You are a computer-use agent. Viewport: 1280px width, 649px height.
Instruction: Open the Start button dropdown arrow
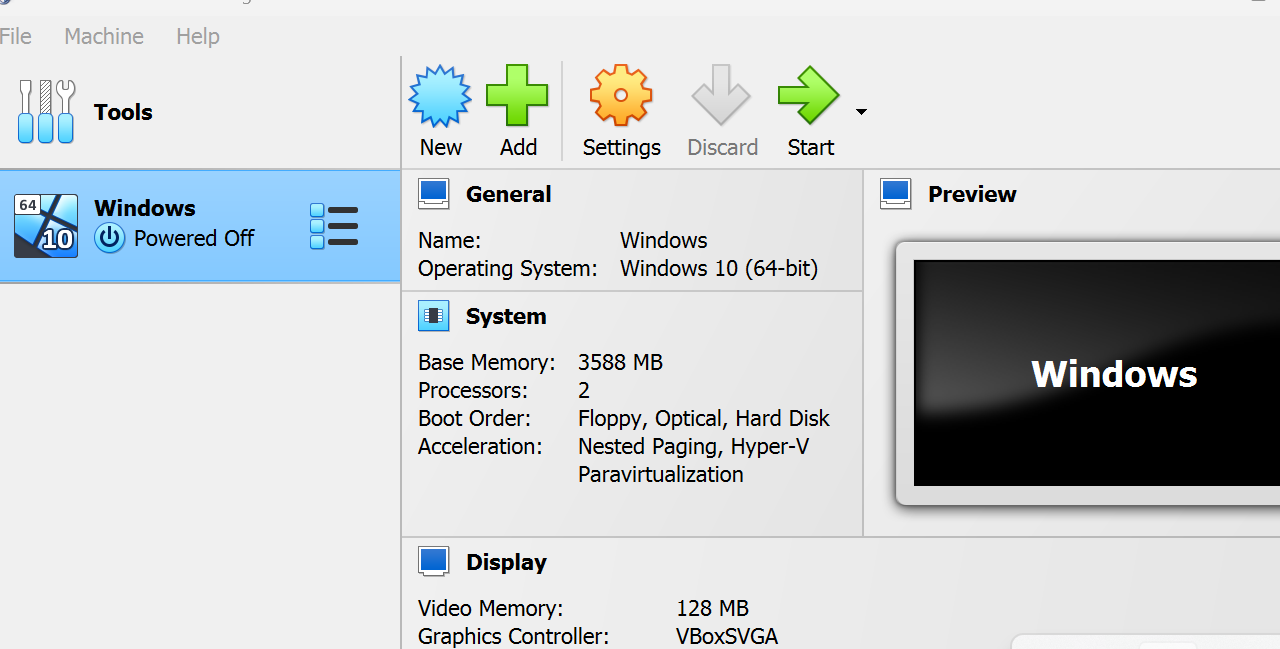(861, 112)
